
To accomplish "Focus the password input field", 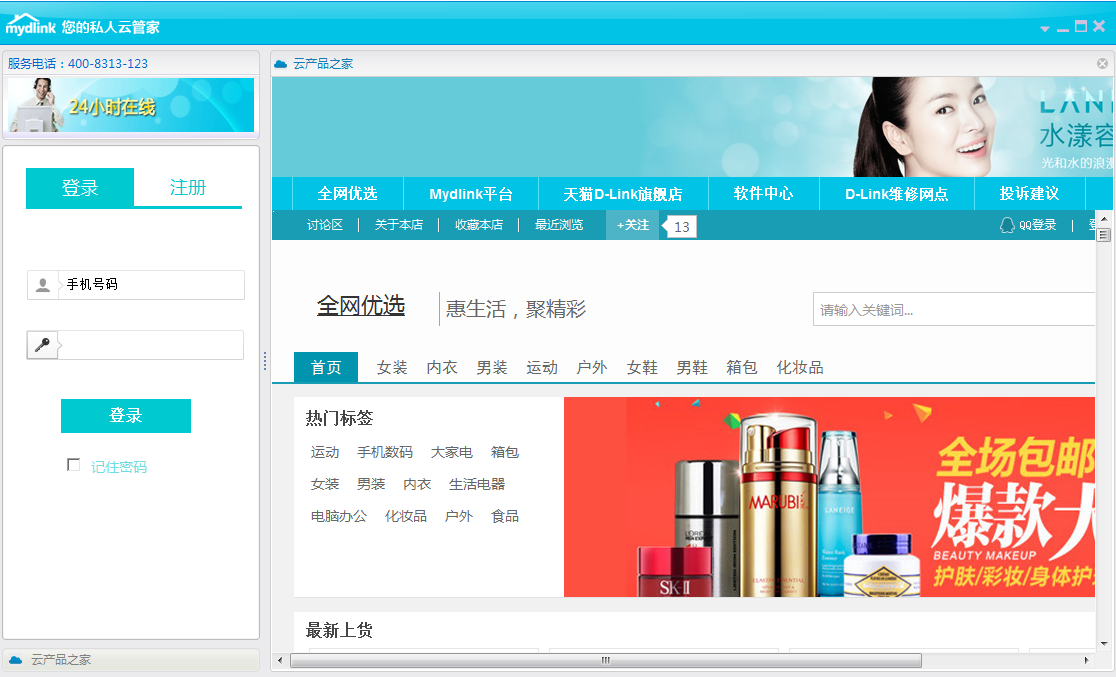I will [x=136, y=345].
